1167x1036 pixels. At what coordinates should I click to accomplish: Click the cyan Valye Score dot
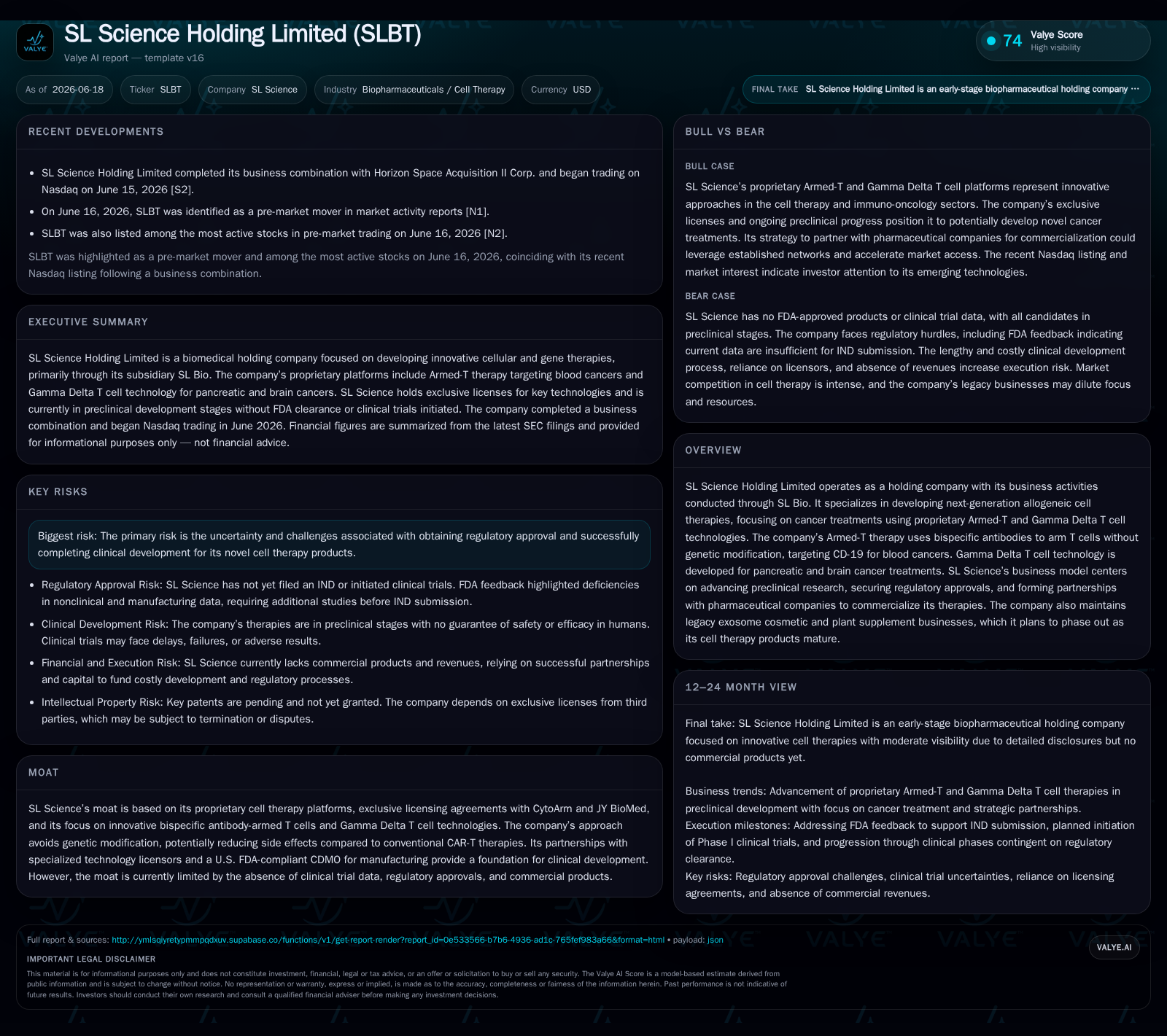[x=991, y=41]
